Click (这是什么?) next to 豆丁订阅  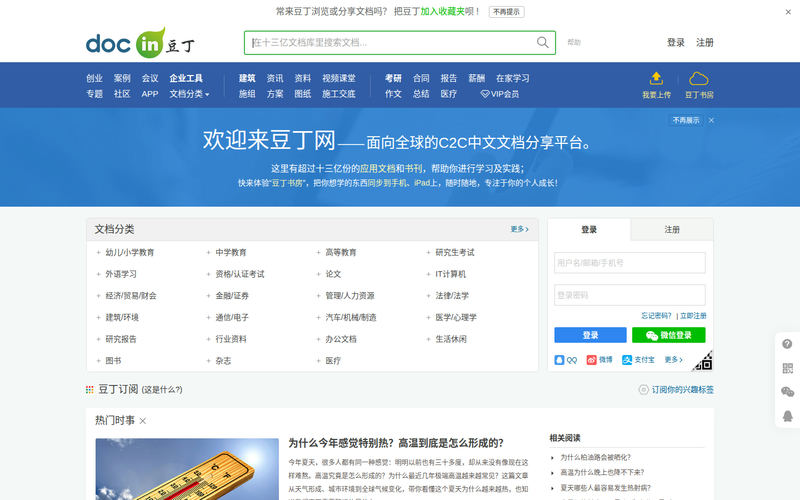[162, 390]
